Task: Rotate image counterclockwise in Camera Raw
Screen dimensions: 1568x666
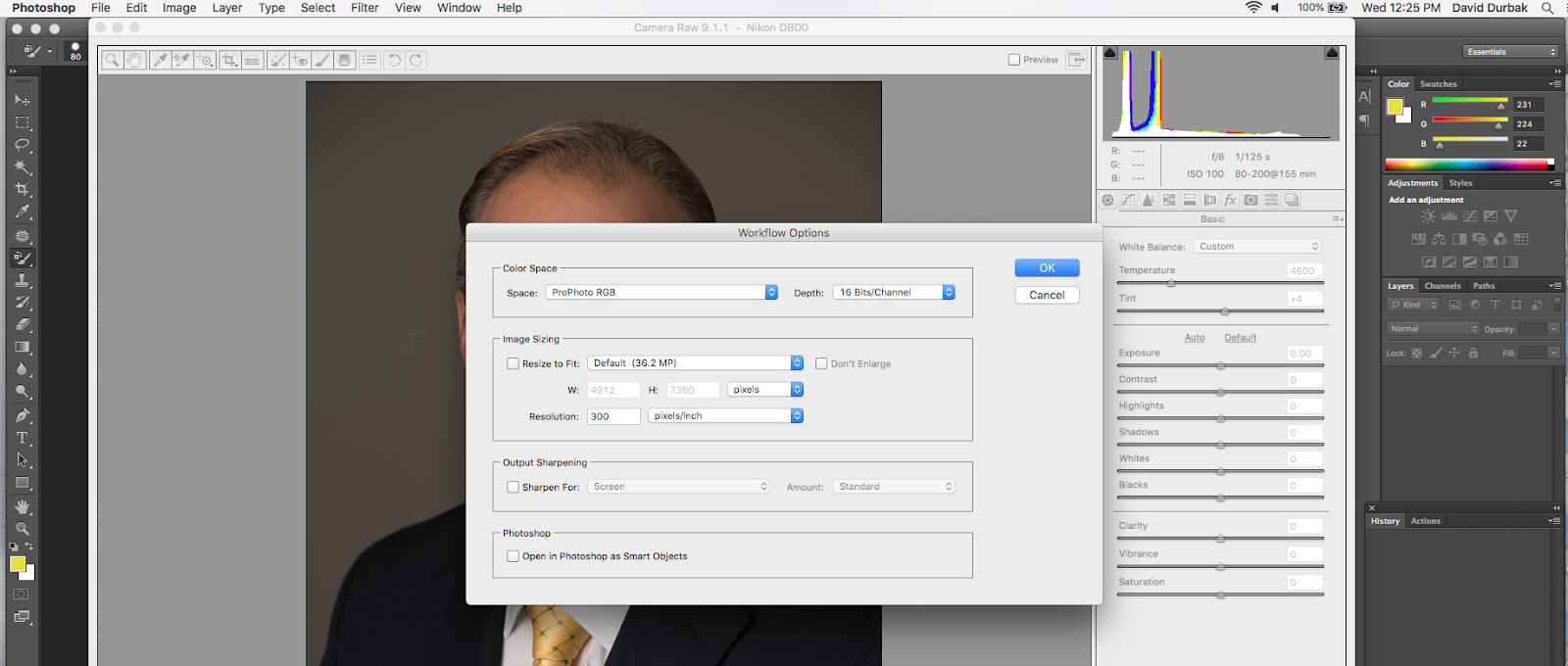Action: coord(394,60)
